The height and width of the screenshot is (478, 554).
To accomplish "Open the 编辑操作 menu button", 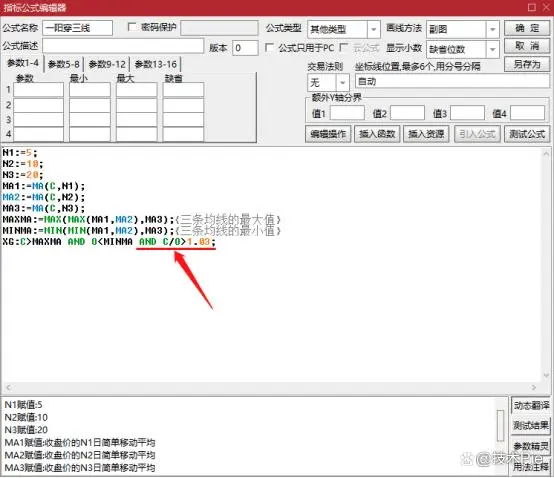I will click(328, 134).
